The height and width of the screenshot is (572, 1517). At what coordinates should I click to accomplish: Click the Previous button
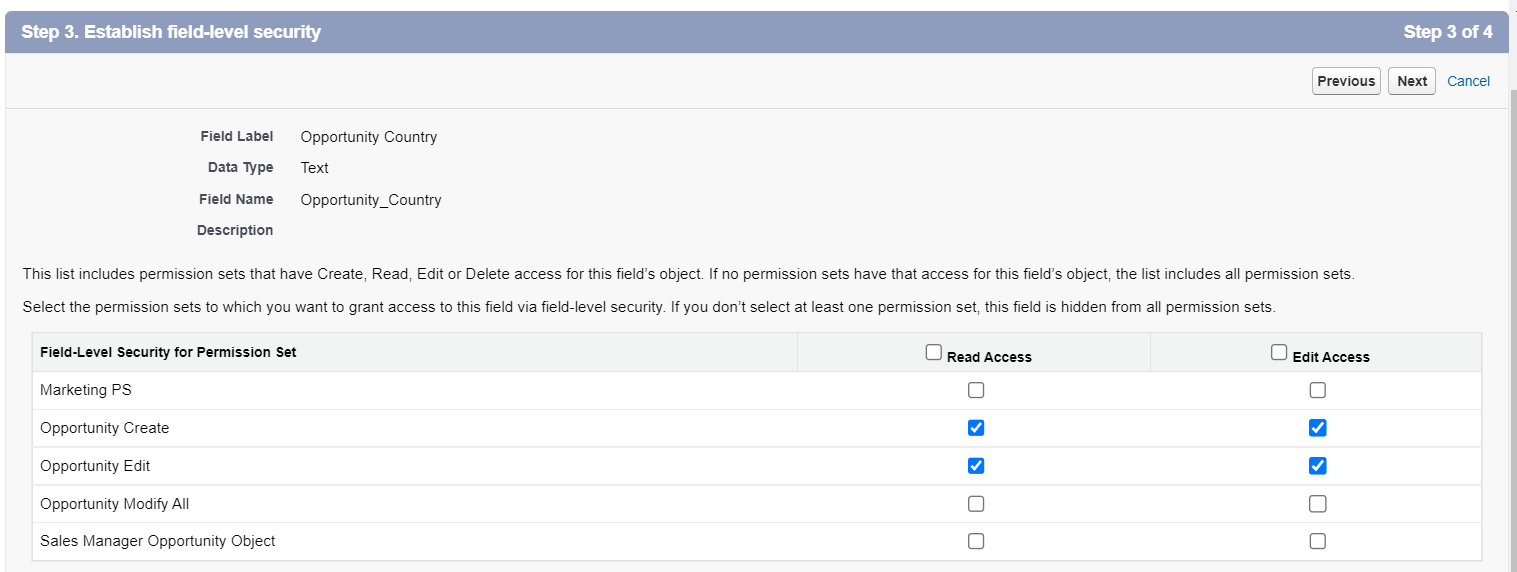(1346, 81)
